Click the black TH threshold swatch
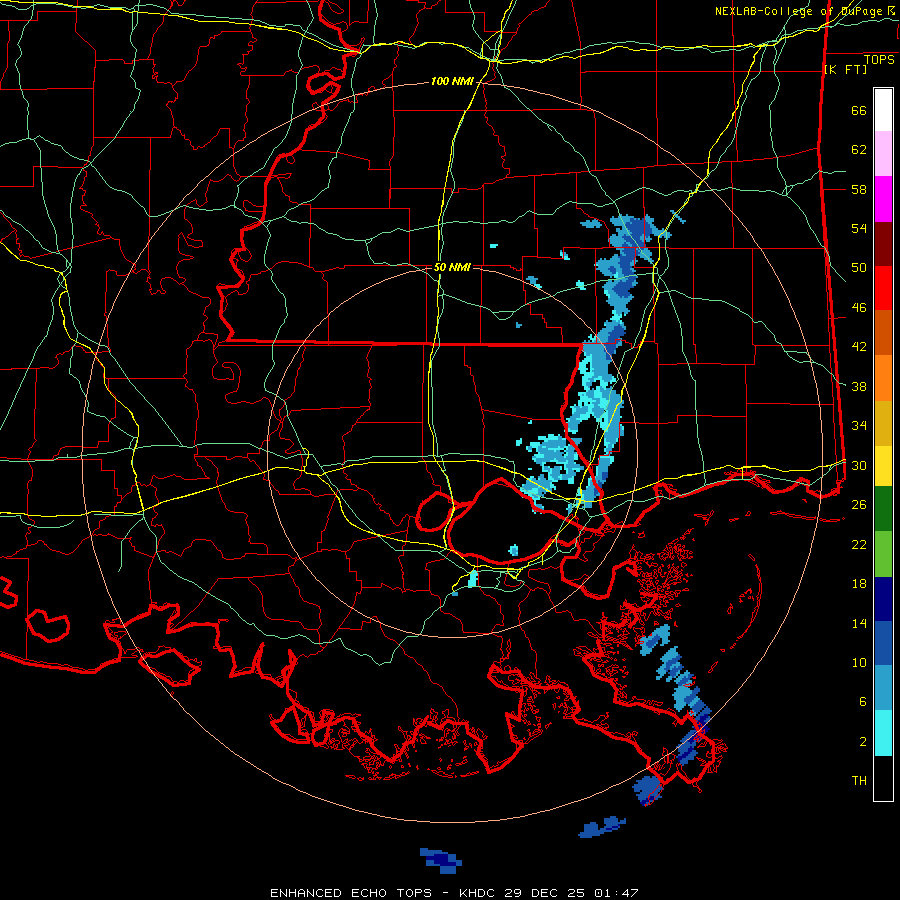Screen dimensions: 900x900 point(883,778)
